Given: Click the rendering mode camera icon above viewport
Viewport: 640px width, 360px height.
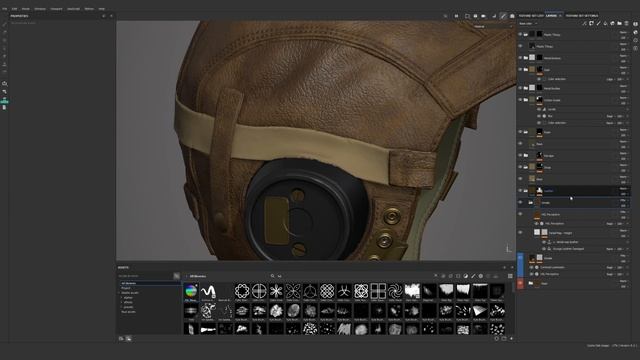Looking at the screenshot, I should coord(512,16).
